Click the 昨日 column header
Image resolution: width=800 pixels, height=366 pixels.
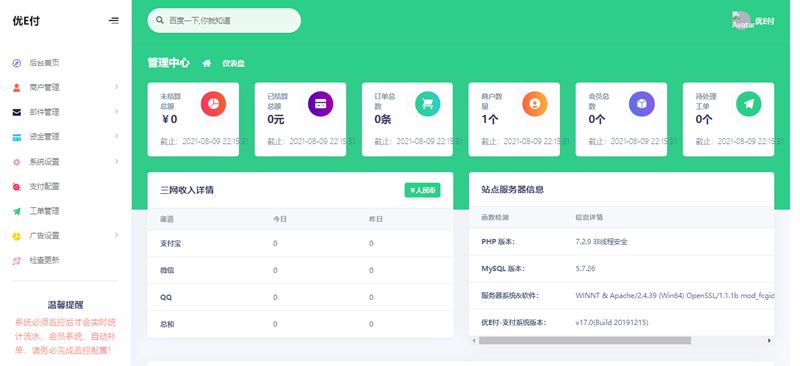(376, 219)
